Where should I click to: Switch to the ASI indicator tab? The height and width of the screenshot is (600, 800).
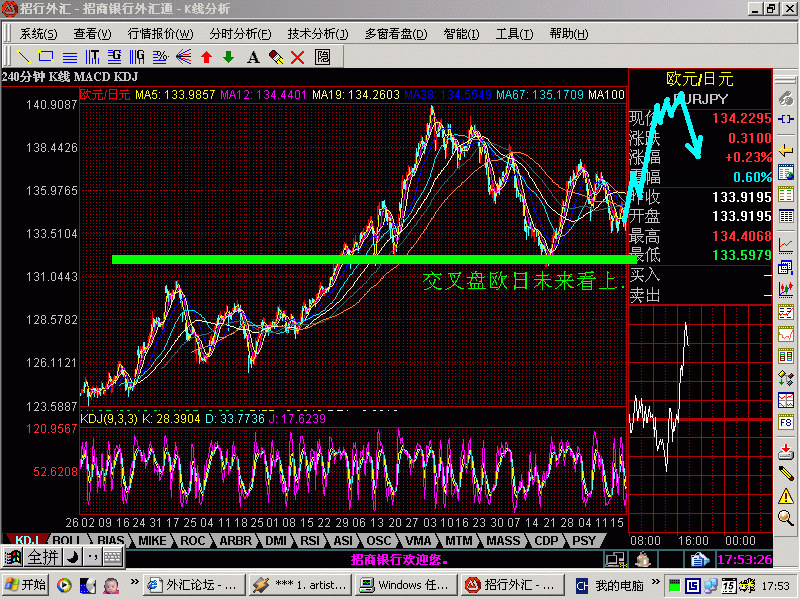pyautogui.click(x=343, y=540)
